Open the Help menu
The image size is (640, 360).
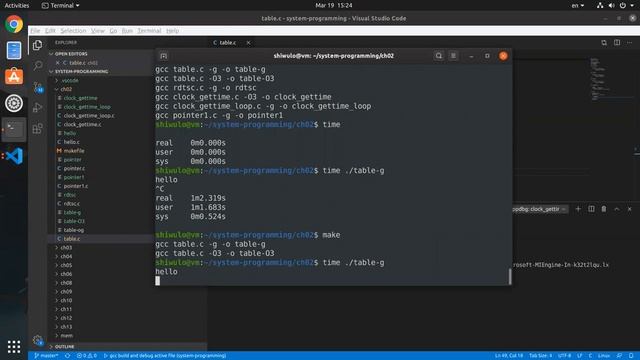tap(172, 31)
